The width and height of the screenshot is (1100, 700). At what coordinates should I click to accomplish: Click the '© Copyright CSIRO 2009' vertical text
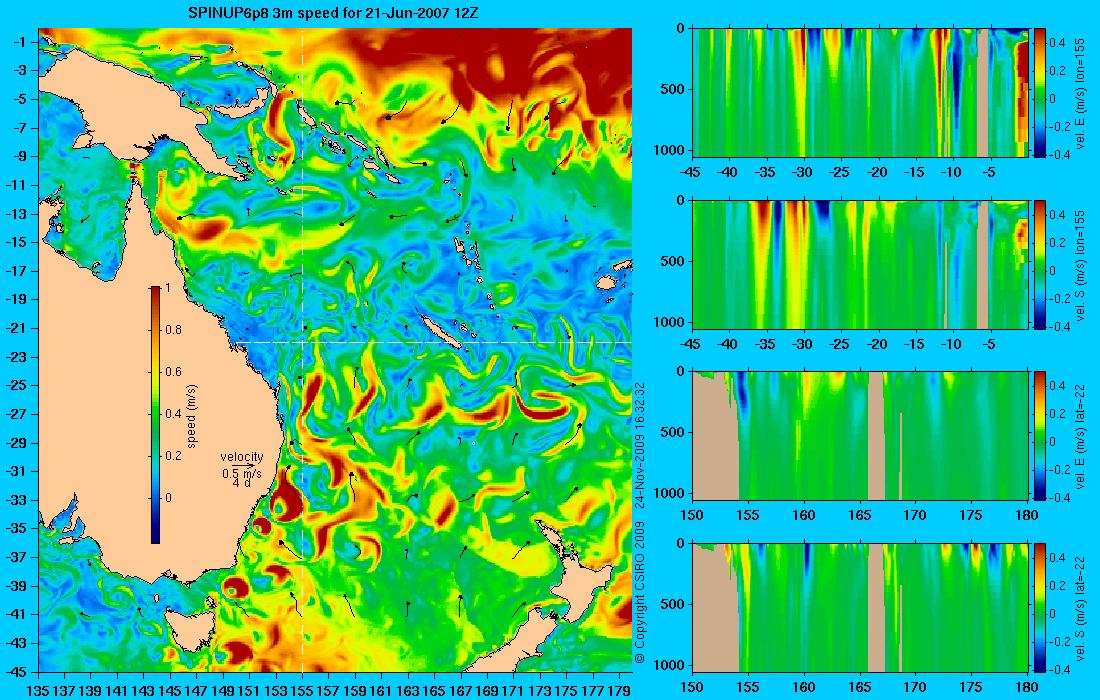[639, 593]
